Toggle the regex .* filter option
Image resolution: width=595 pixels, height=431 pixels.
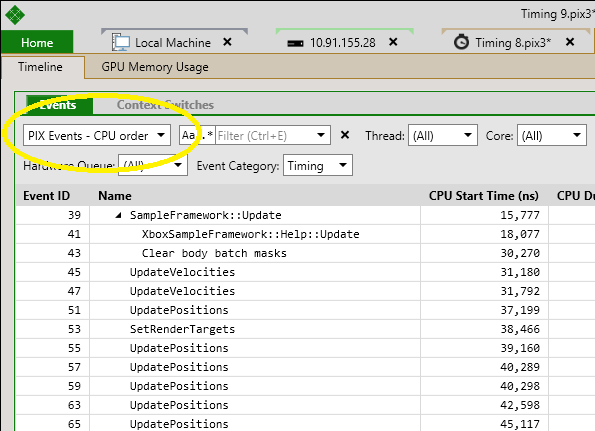pyautogui.click(x=207, y=135)
